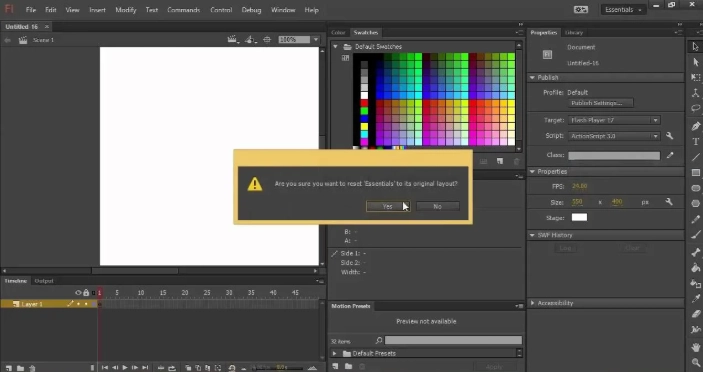
Task: Open the Commands menu
Action: (x=183, y=10)
